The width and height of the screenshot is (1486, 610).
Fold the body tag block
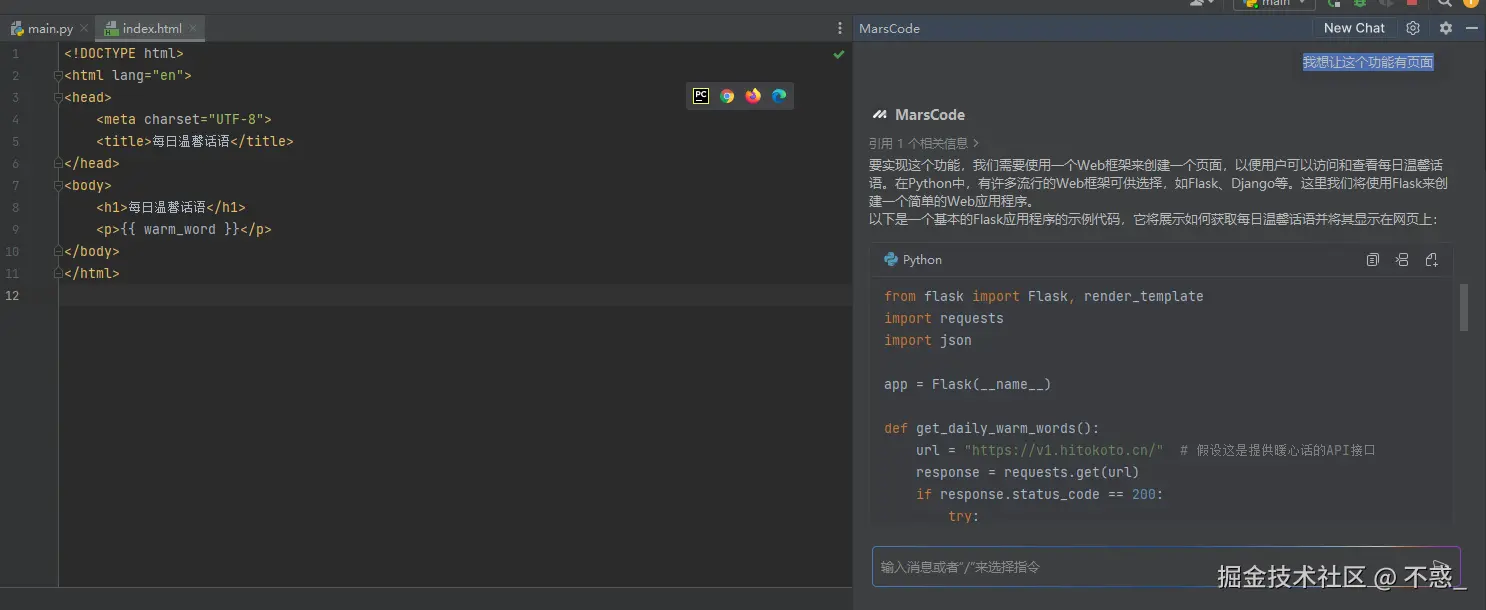click(59, 186)
